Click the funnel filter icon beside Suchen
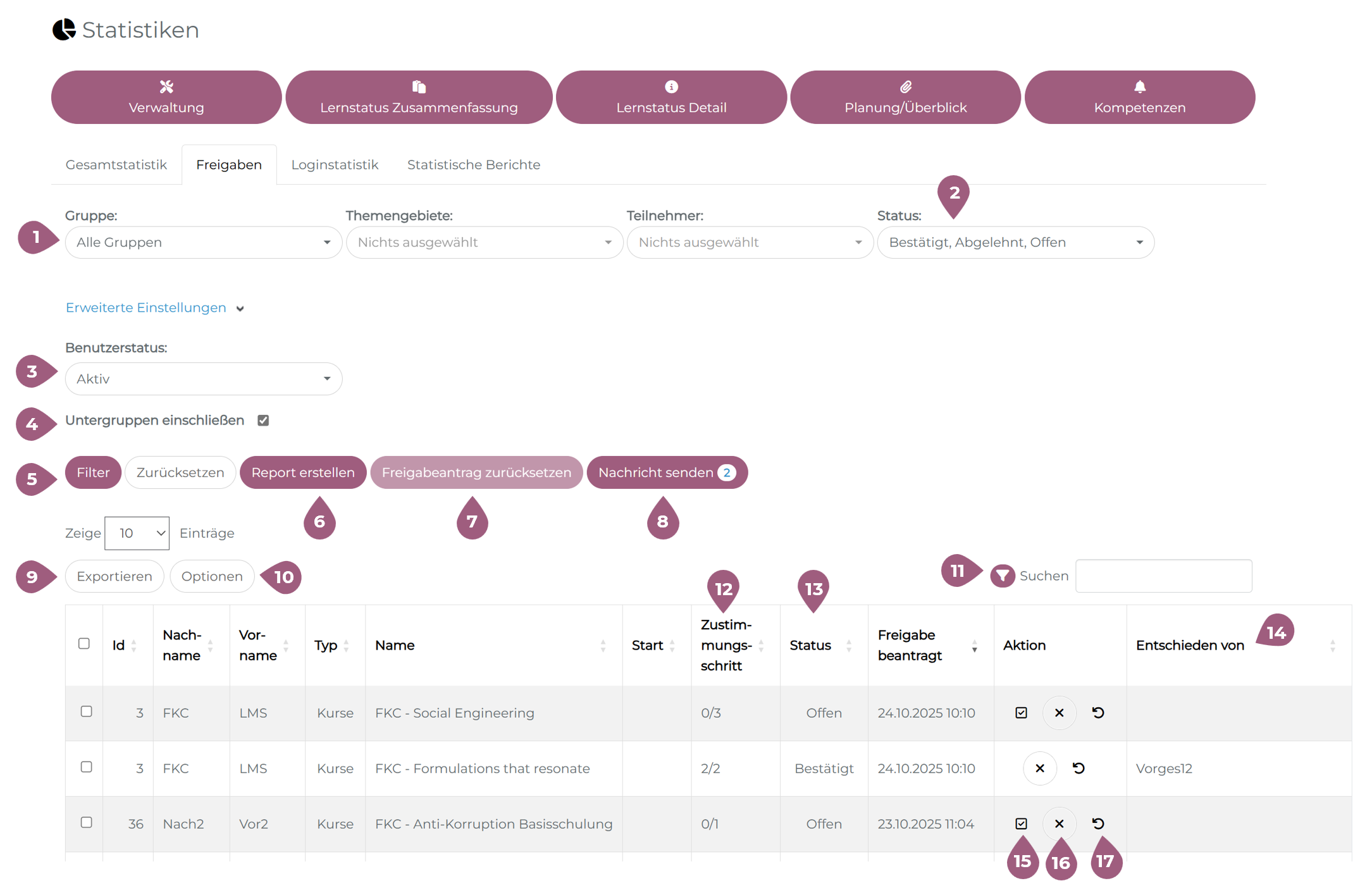The width and height of the screenshot is (1372, 888). [1002, 576]
